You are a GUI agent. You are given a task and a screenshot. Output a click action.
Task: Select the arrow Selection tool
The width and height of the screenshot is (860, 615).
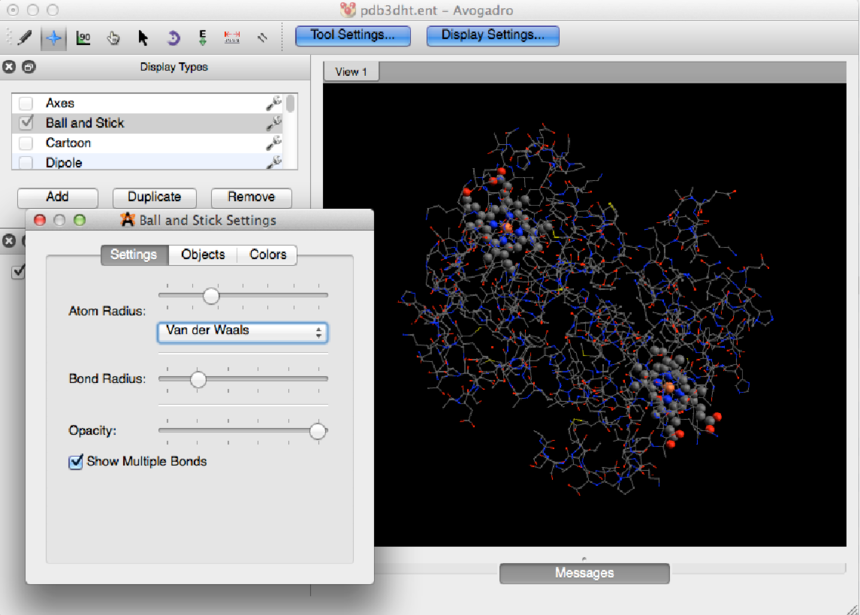(143, 38)
